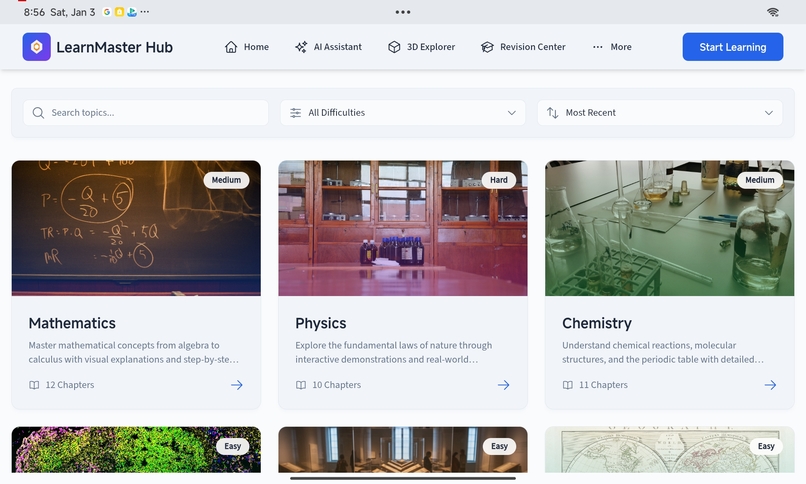
Task: Tap the 8:56 clock in status bar
Action: tap(34, 12)
